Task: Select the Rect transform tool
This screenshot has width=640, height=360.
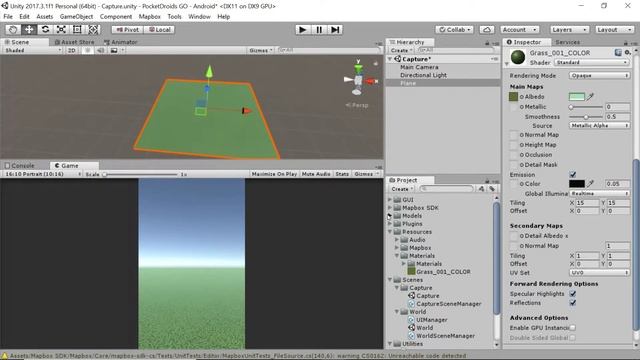Action: tap(77, 30)
